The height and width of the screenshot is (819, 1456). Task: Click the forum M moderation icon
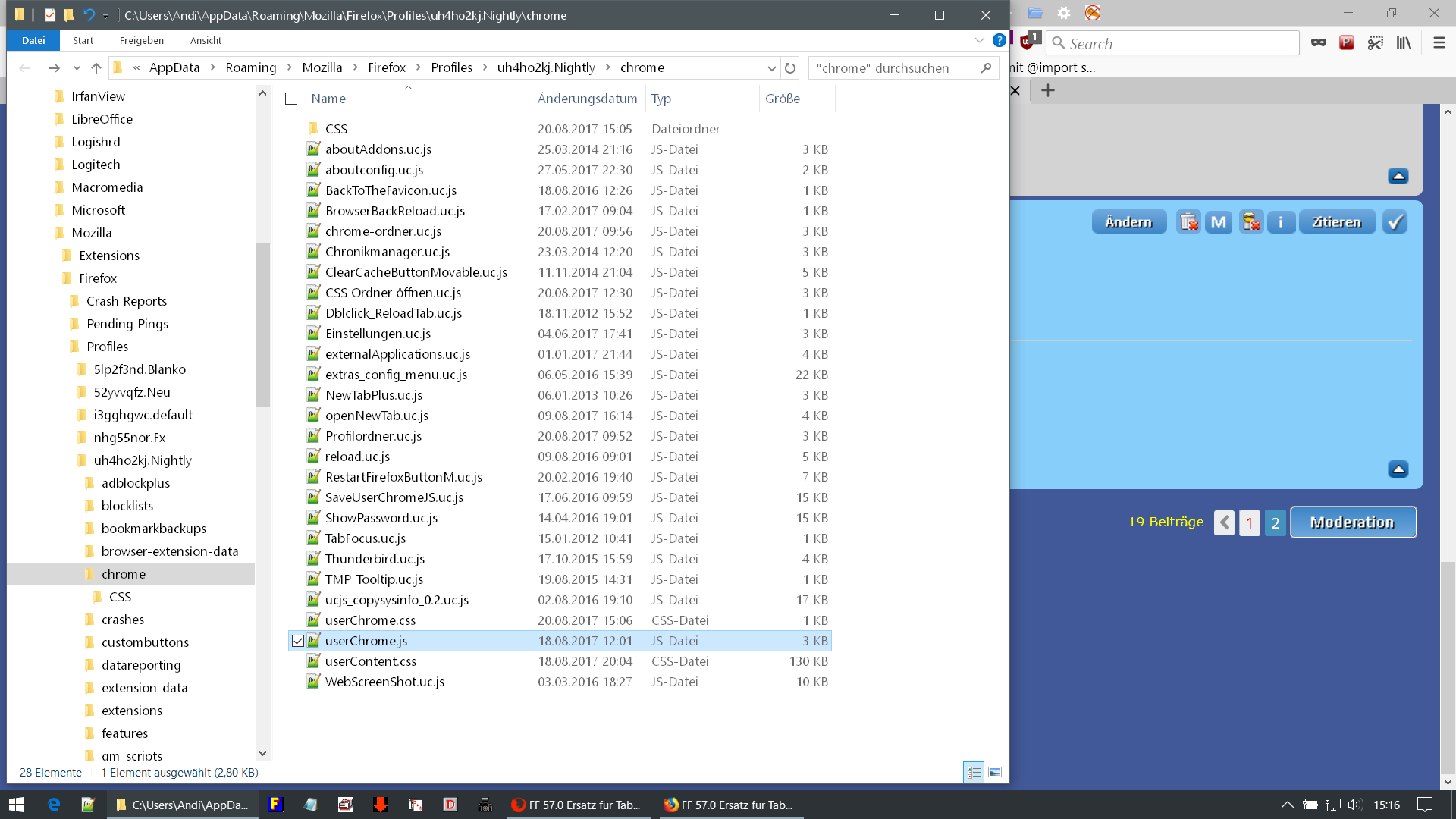tap(1219, 222)
